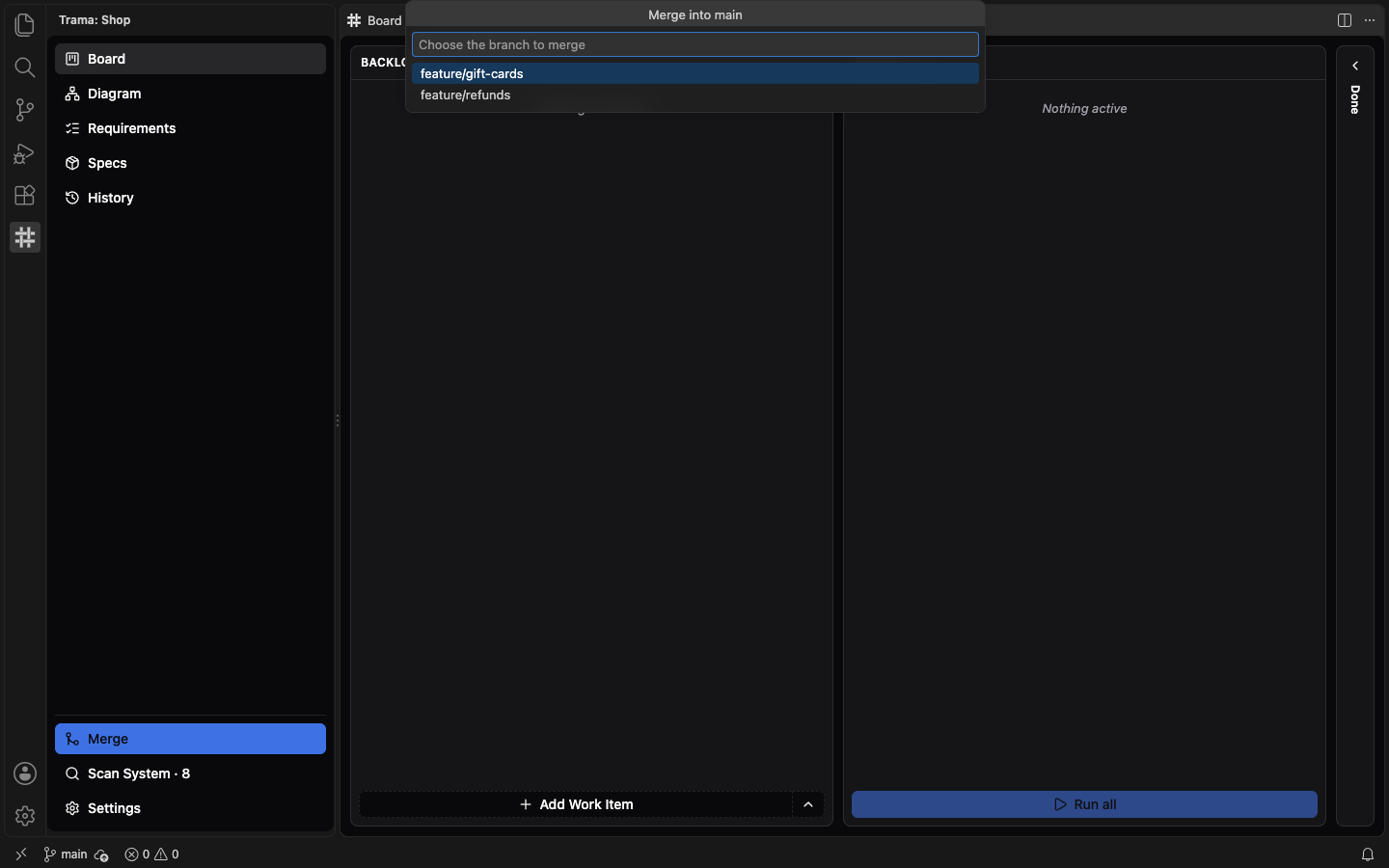1389x868 pixels.
Task: Choose feature/gift-cards branch to merge
Action: tap(695, 73)
